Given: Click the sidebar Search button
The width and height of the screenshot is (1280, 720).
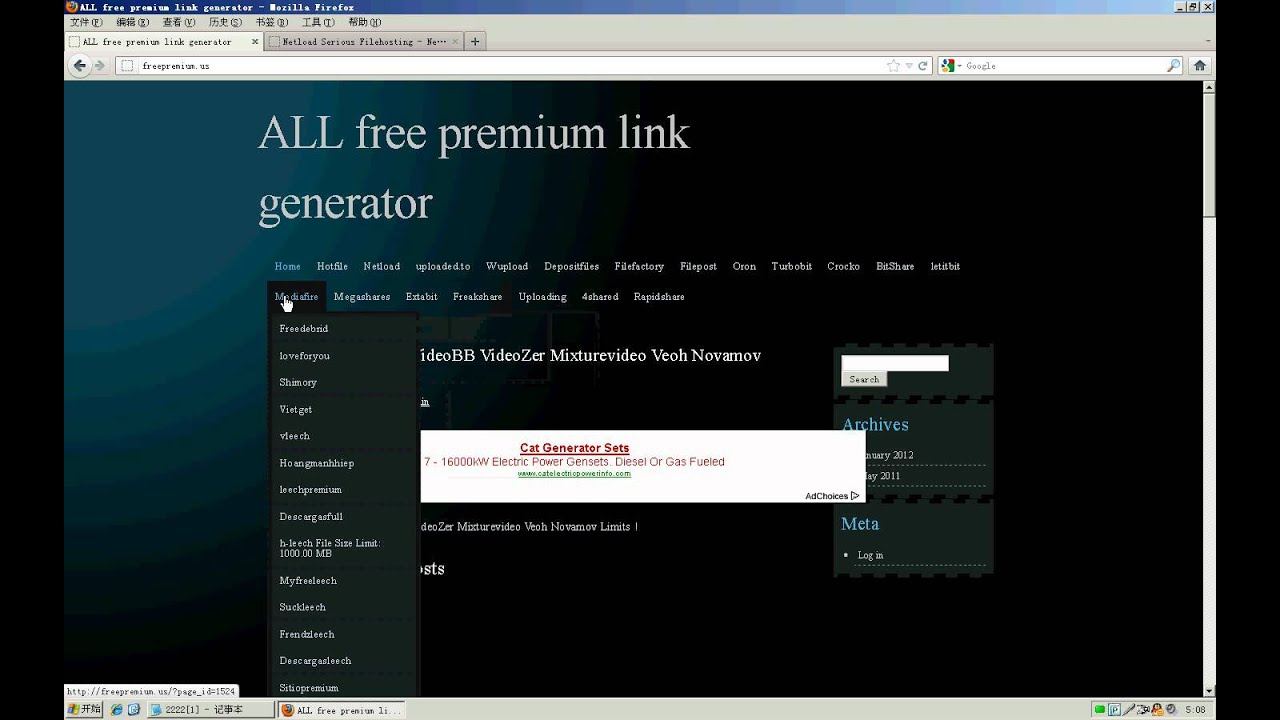Looking at the screenshot, I should [864, 380].
